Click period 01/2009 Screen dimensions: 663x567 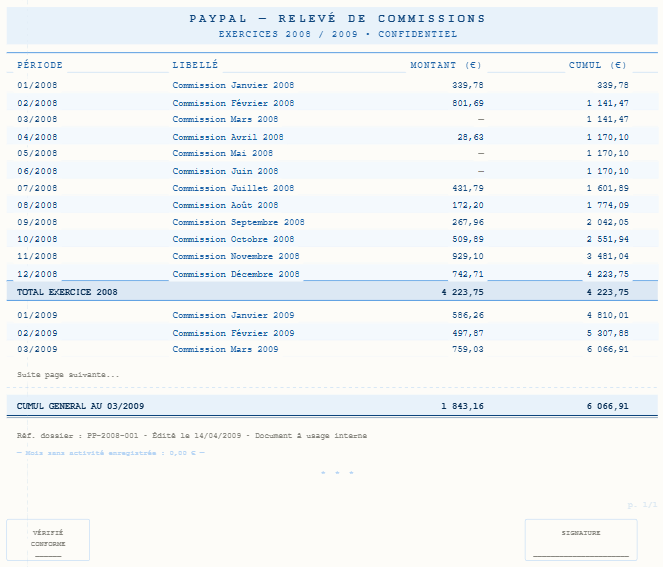(x=37, y=315)
